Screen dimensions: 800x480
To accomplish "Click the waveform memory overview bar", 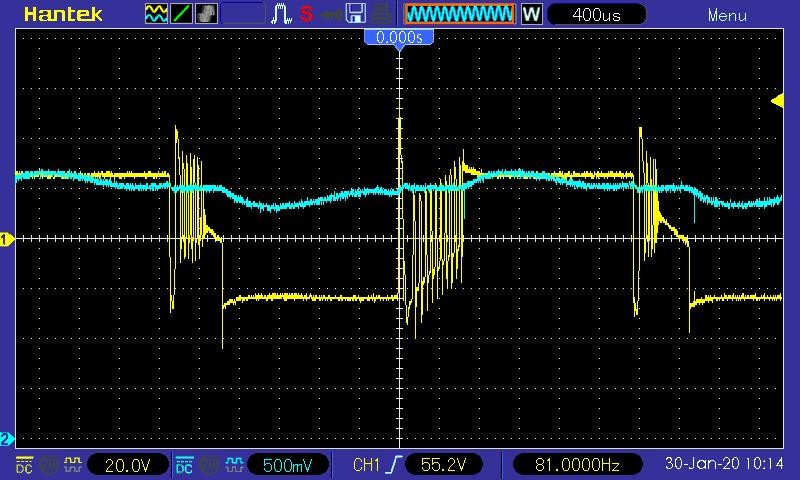I will pos(460,14).
